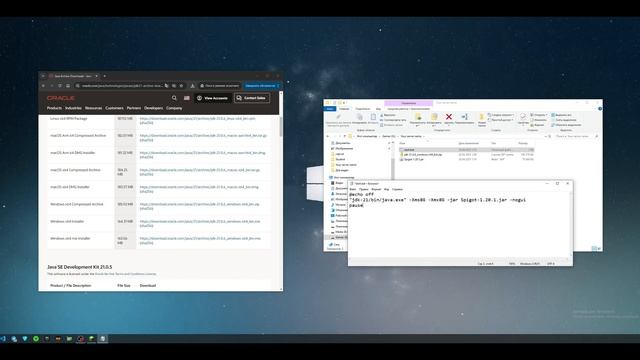Select the Spigot-1.20.1.jar file in Explorer
This screenshot has height=360, width=640.
pyautogui.click(x=466, y=160)
